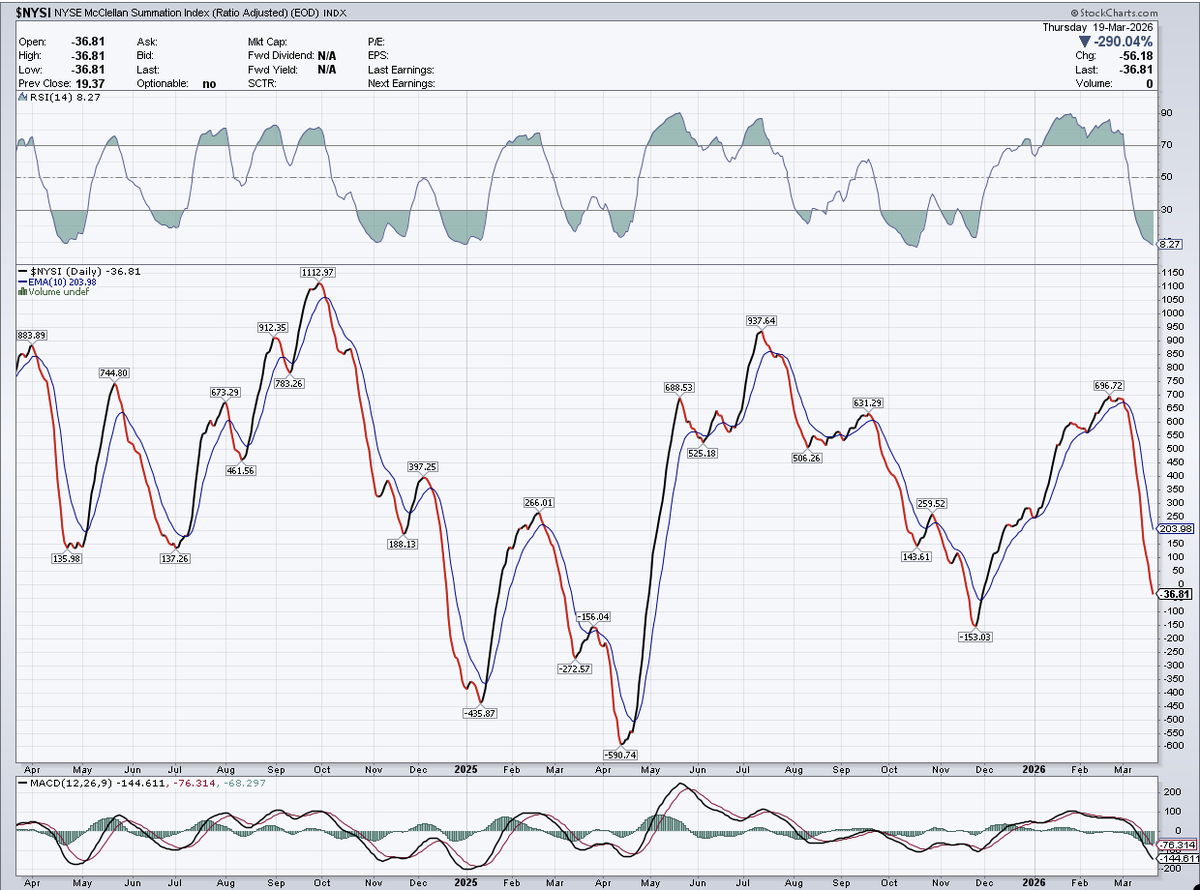Screen dimensions: 1200x890
Task: Click the Volume value 0 in header
Action: (x=1148, y=84)
